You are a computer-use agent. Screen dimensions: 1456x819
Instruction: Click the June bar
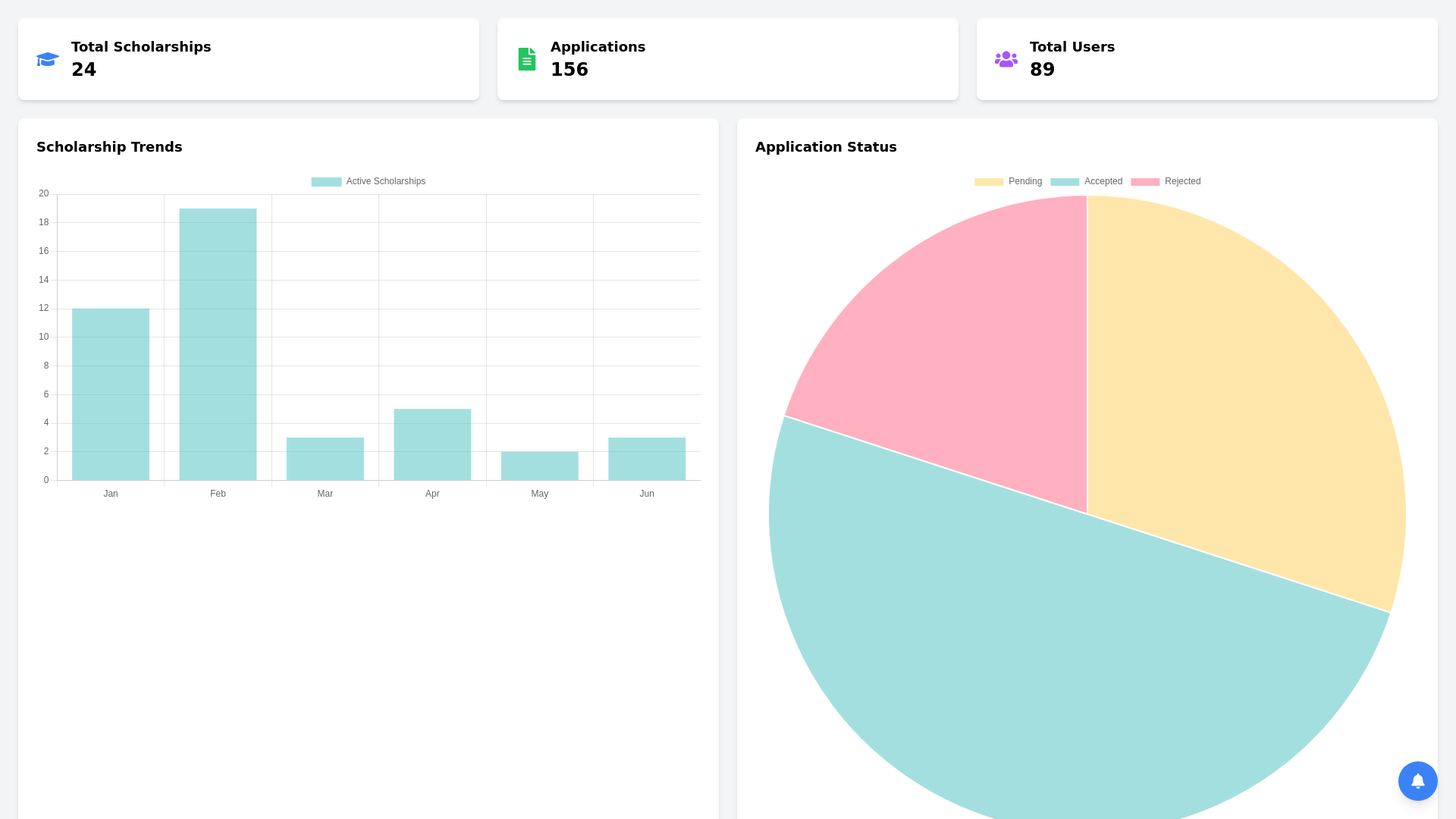(x=647, y=459)
